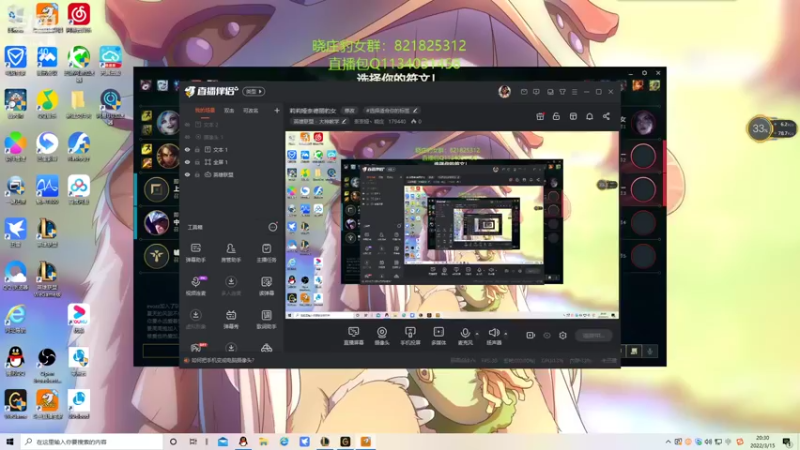Open File Explorer on the taskbar
Screen dimensions: 800x450
[263, 441]
